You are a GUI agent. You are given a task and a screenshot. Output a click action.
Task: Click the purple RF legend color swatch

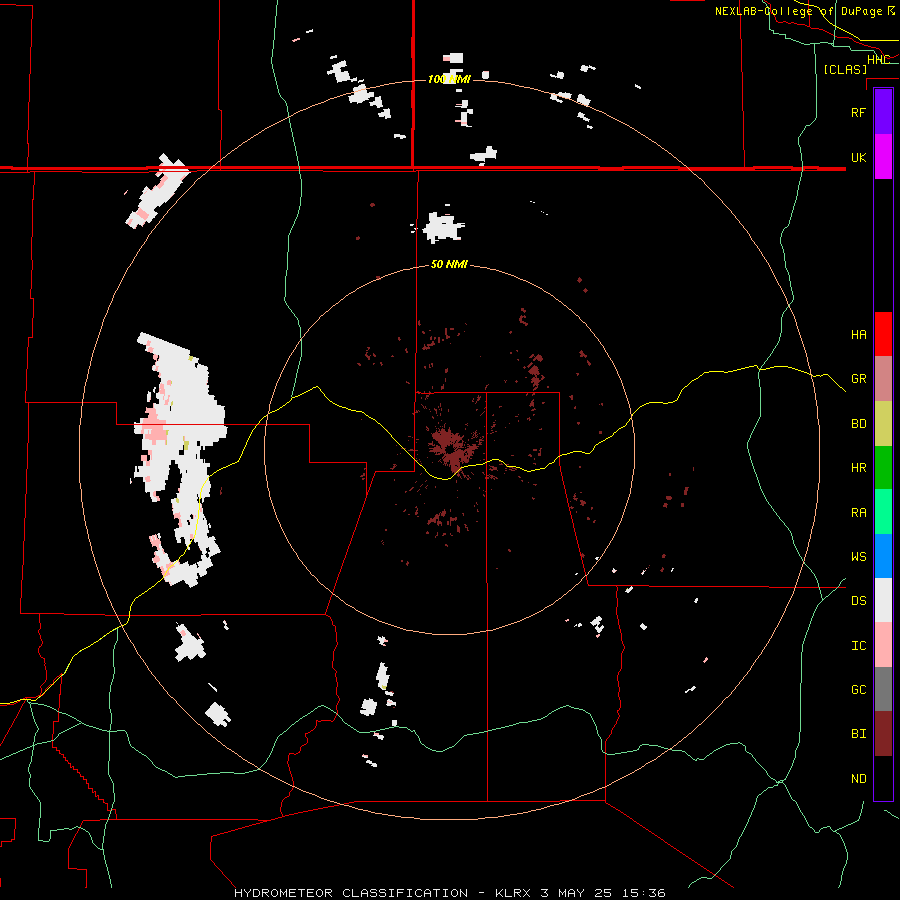pos(883,112)
